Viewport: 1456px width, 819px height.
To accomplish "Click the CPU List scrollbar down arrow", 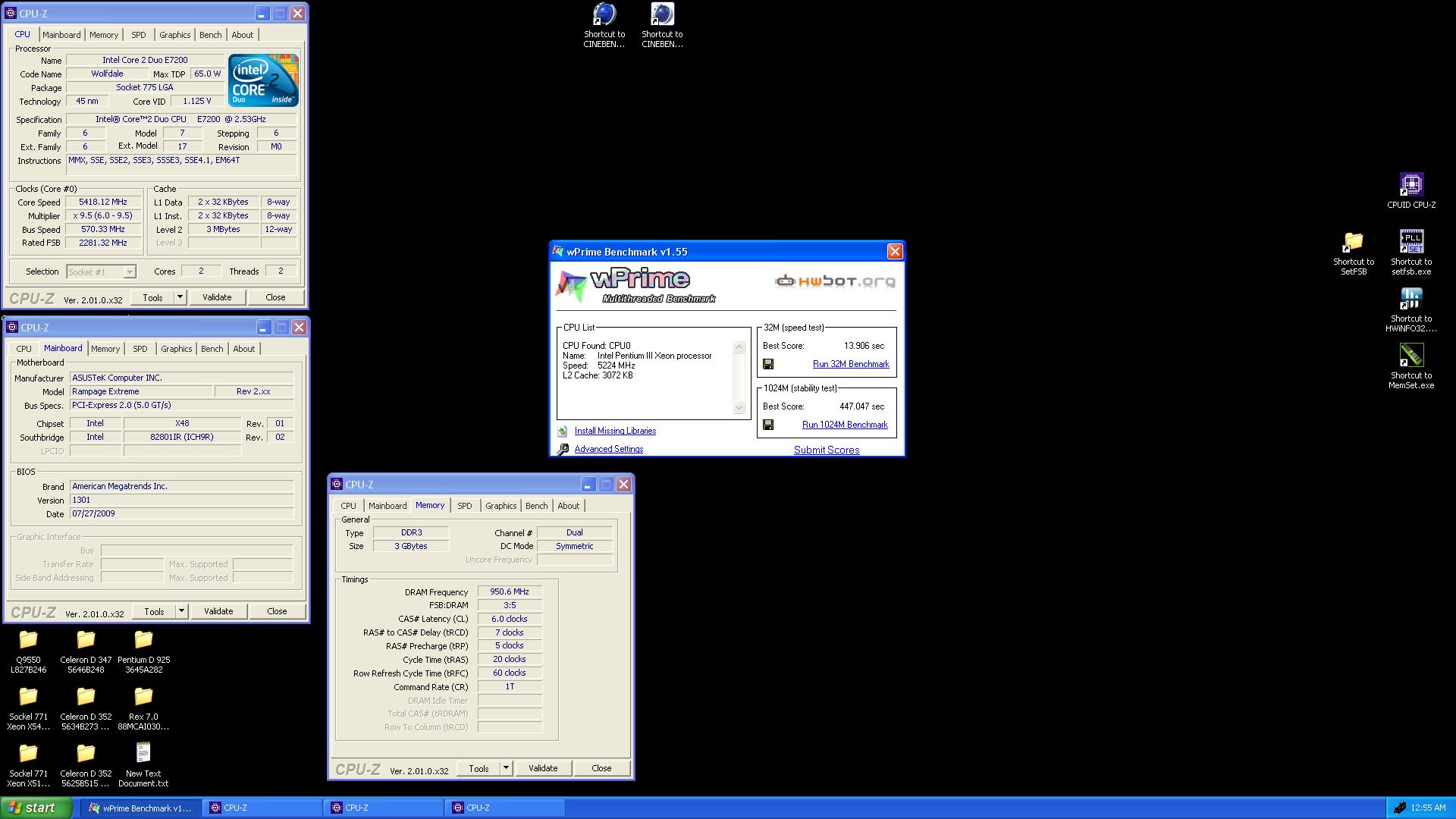I will [x=739, y=408].
